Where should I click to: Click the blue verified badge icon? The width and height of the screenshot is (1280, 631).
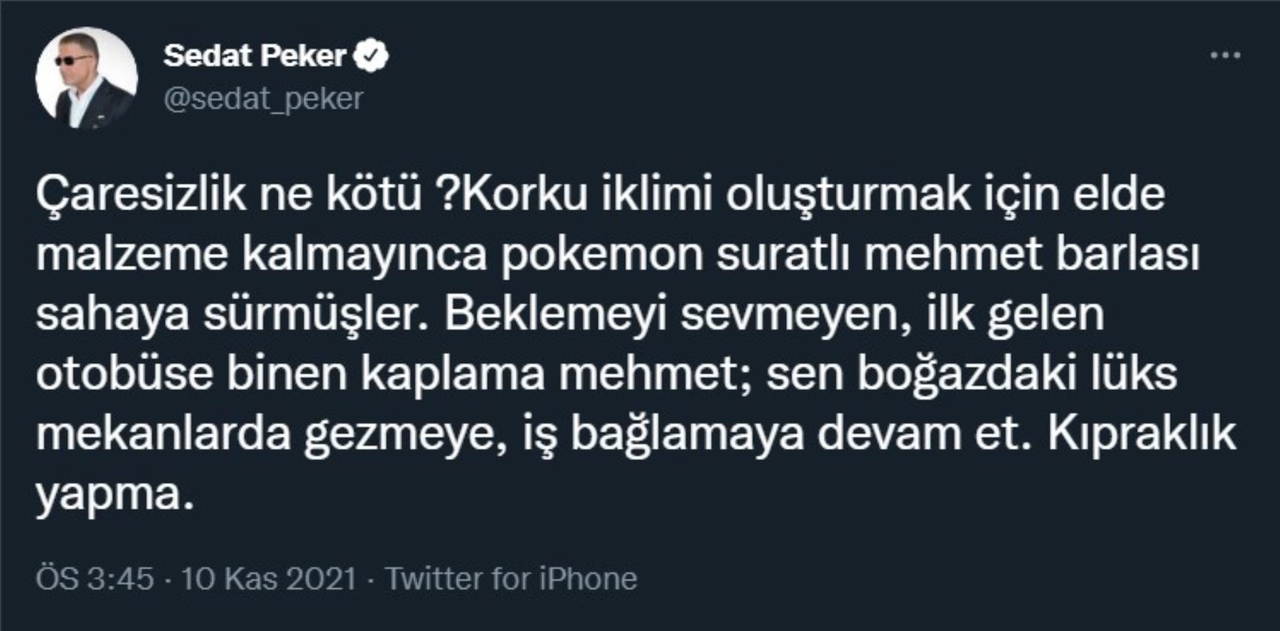[x=373, y=57]
